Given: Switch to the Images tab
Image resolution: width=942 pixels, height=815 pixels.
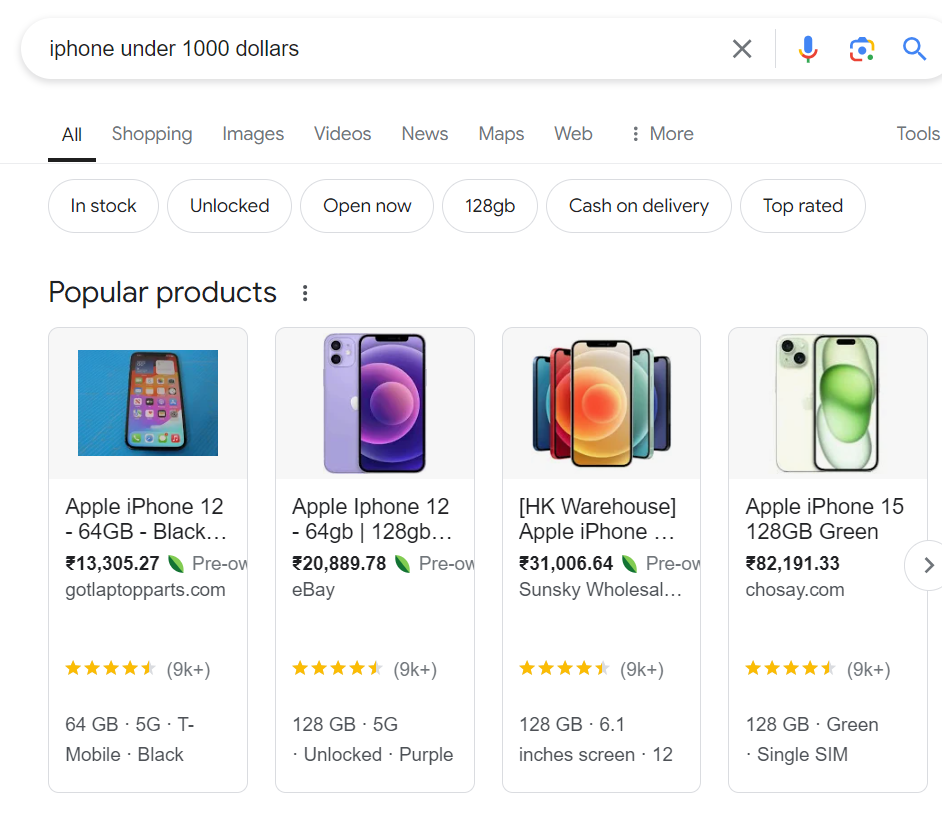Looking at the screenshot, I should (253, 134).
